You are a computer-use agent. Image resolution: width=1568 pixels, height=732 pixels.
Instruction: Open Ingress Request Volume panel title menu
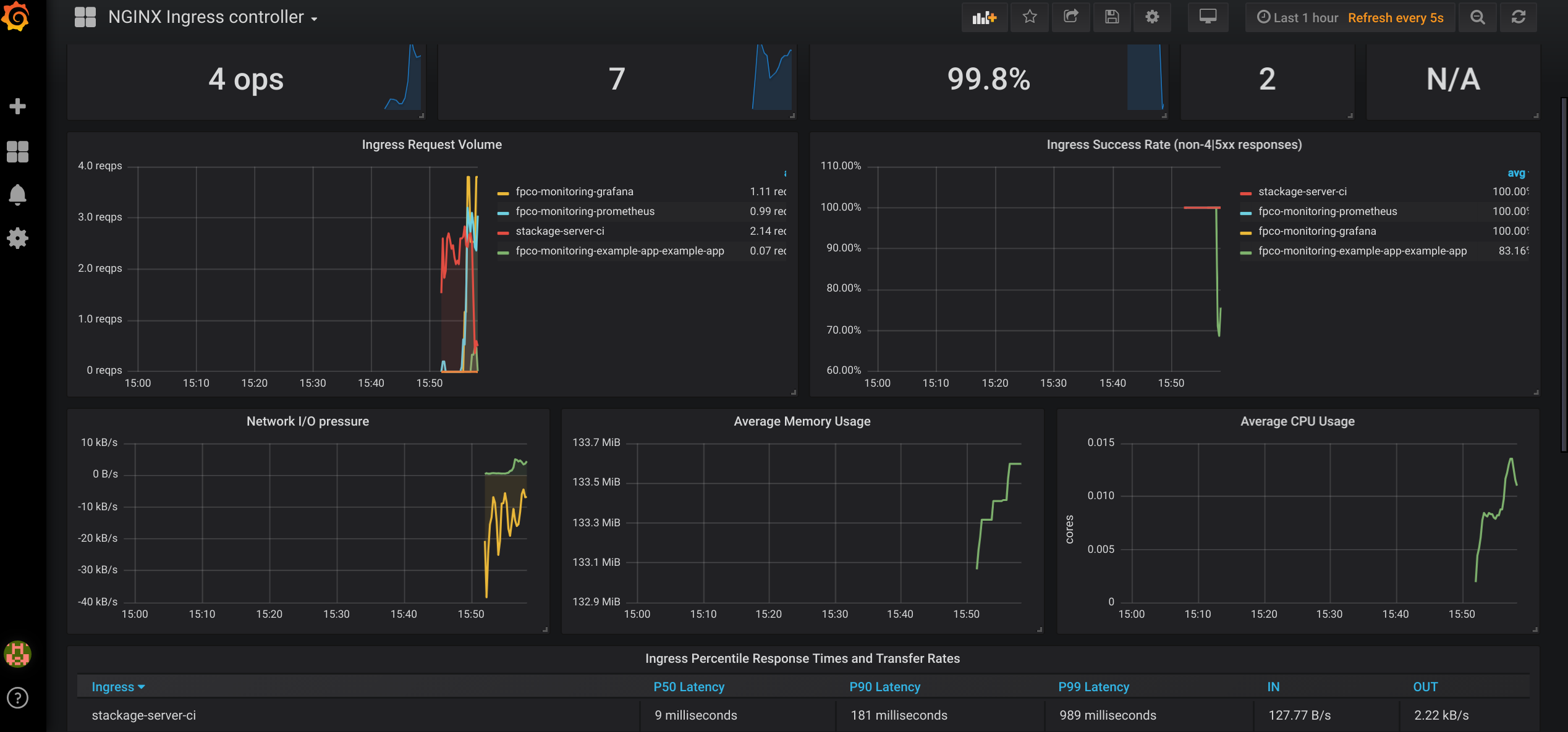[x=431, y=145]
